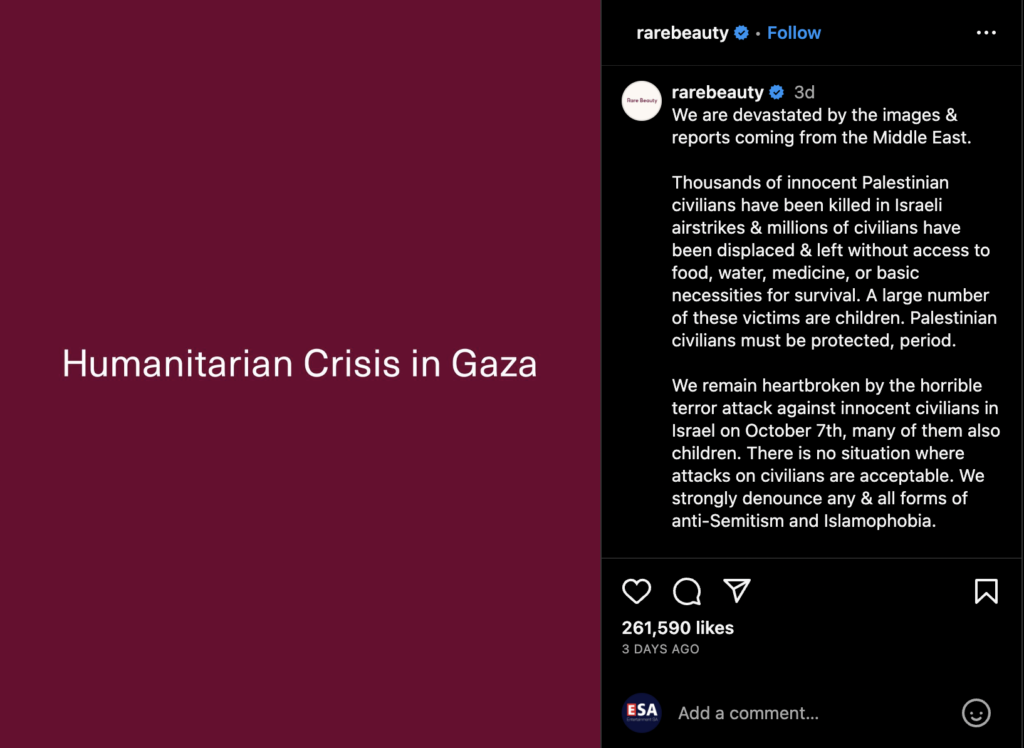Focus the Add a comment field

pos(813,713)
